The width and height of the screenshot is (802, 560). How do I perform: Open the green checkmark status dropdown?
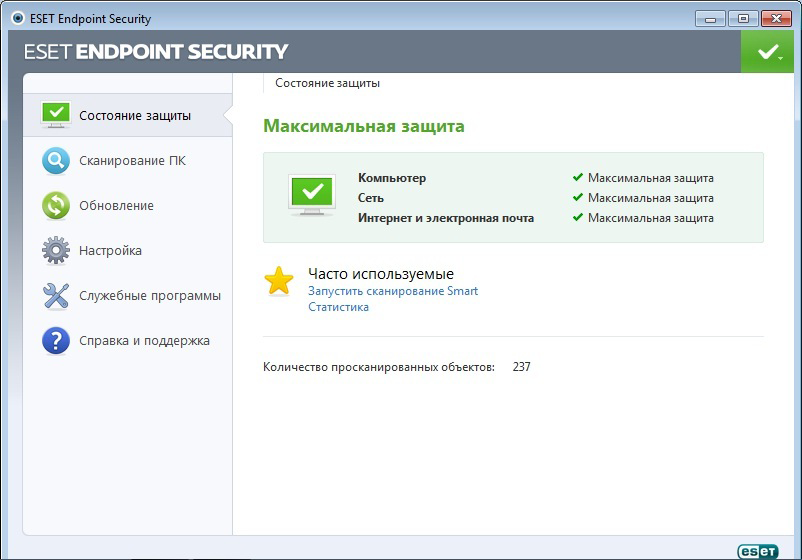(769, 52)
